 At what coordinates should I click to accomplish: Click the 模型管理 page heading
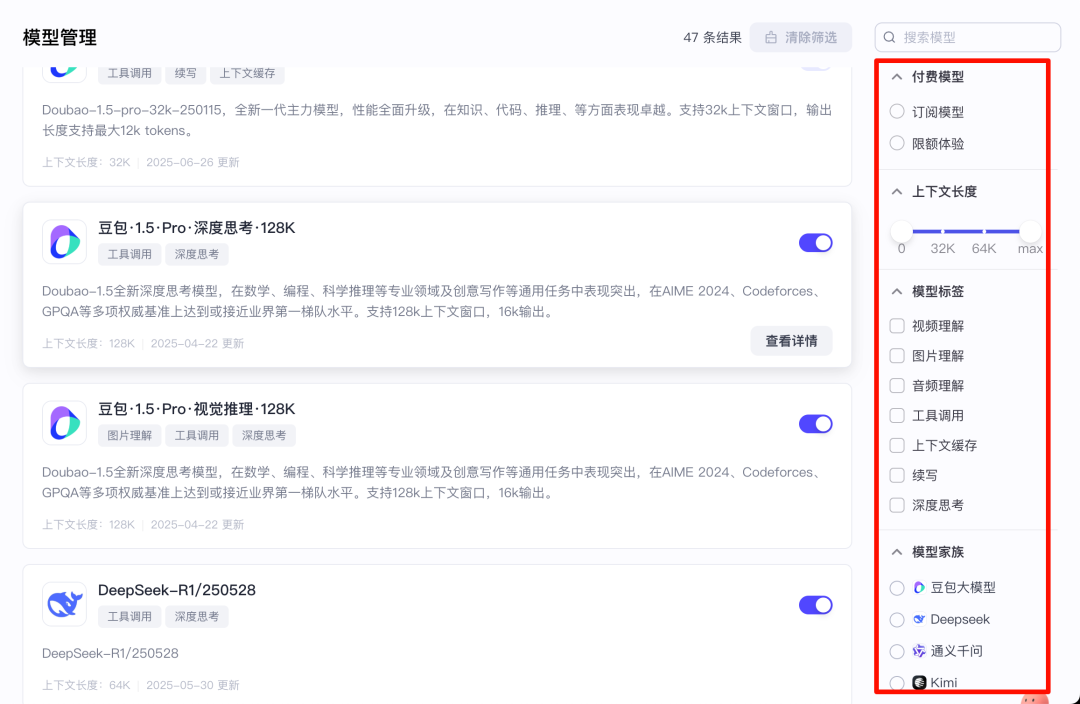point(60,37)
